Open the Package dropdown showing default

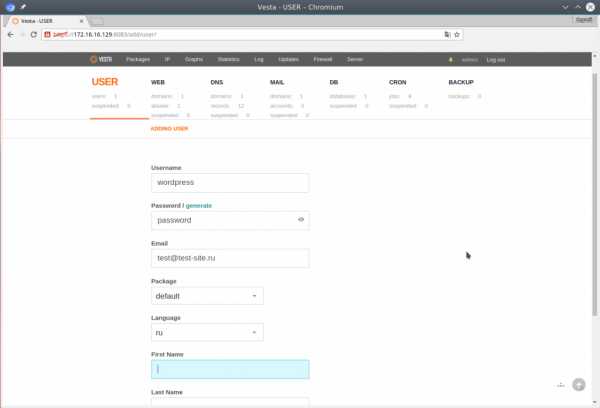tap(207, 296)
